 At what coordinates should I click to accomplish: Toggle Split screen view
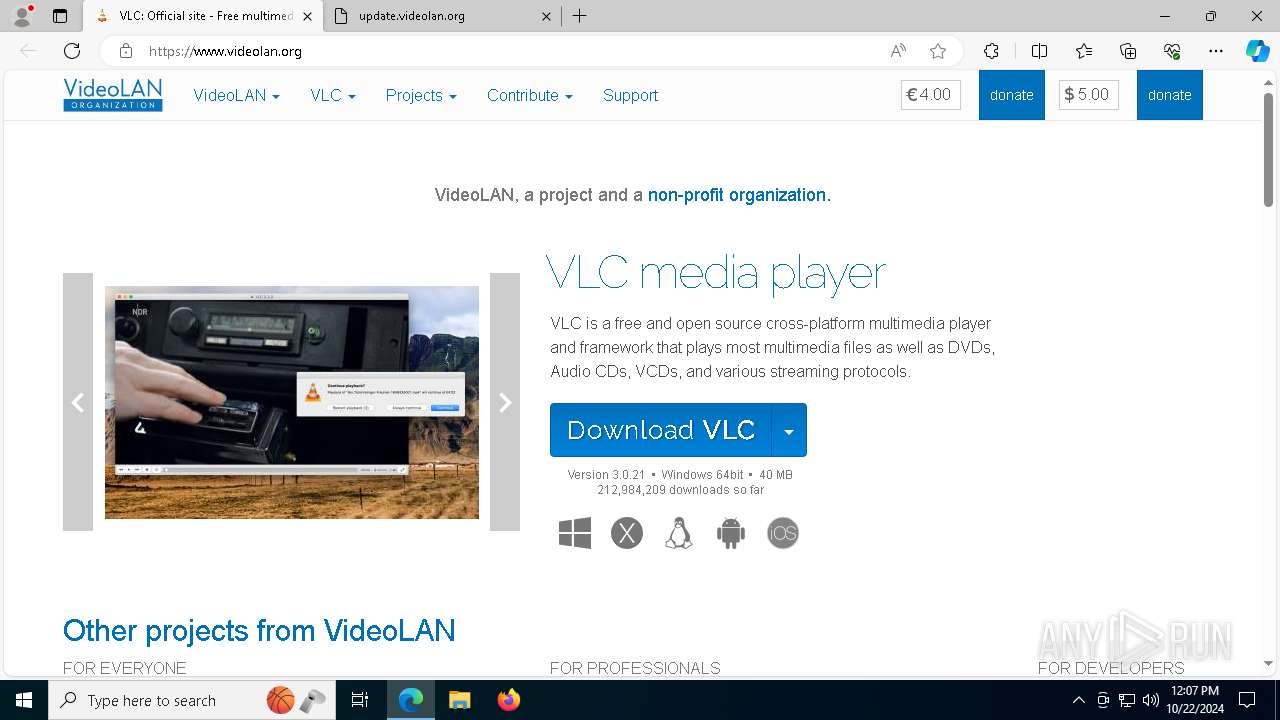click(1039, 51)
